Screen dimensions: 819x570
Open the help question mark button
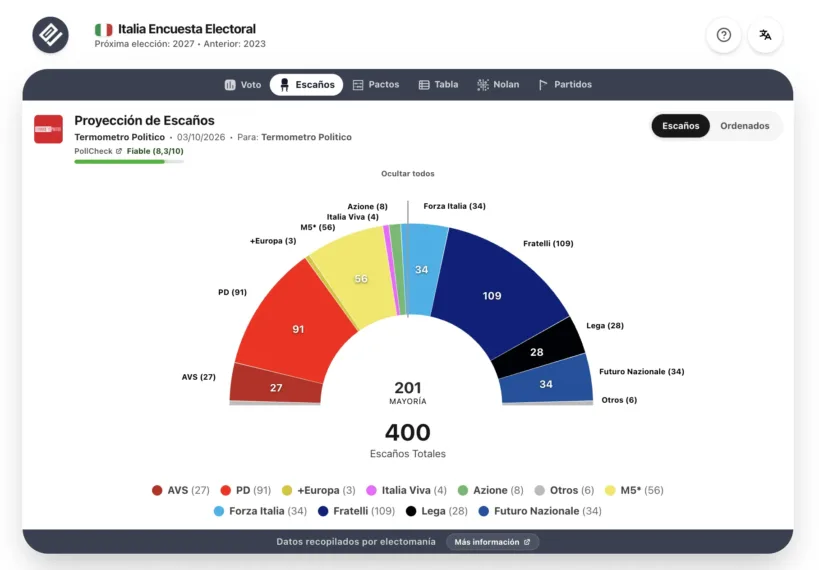coord(723,35)
